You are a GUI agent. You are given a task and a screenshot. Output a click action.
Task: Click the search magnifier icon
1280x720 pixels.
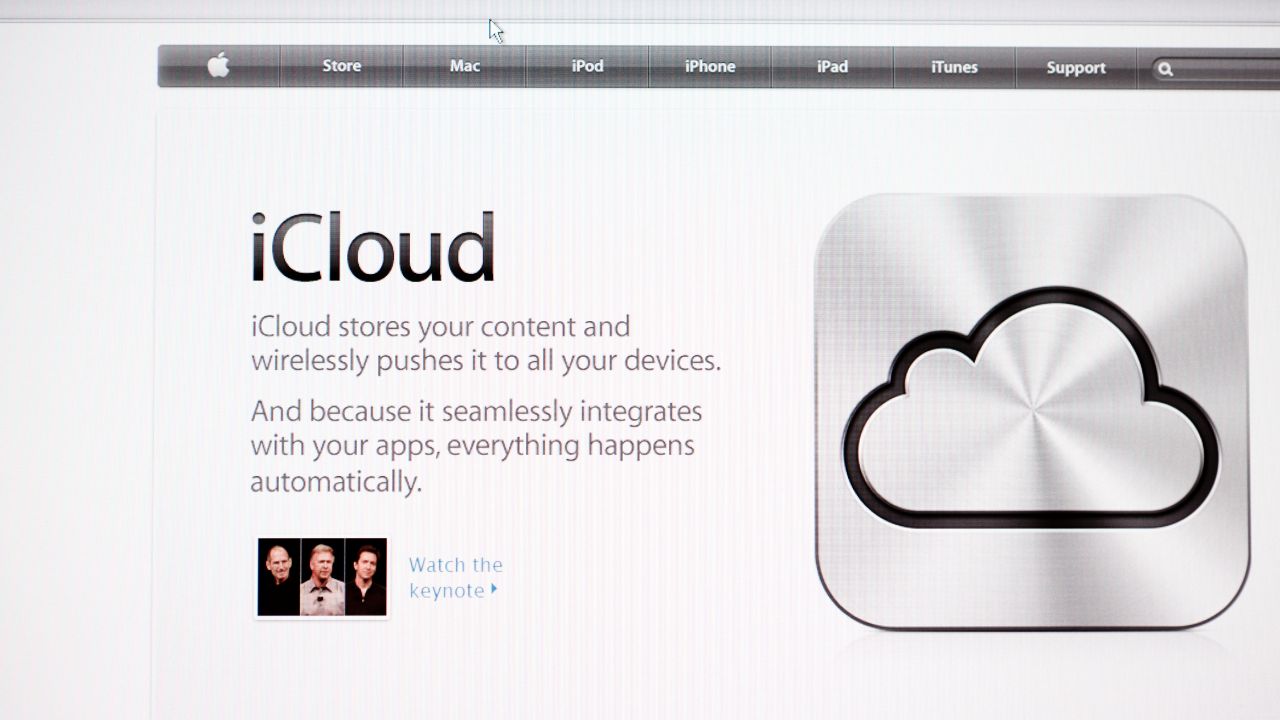click(x=1165, y=69)
